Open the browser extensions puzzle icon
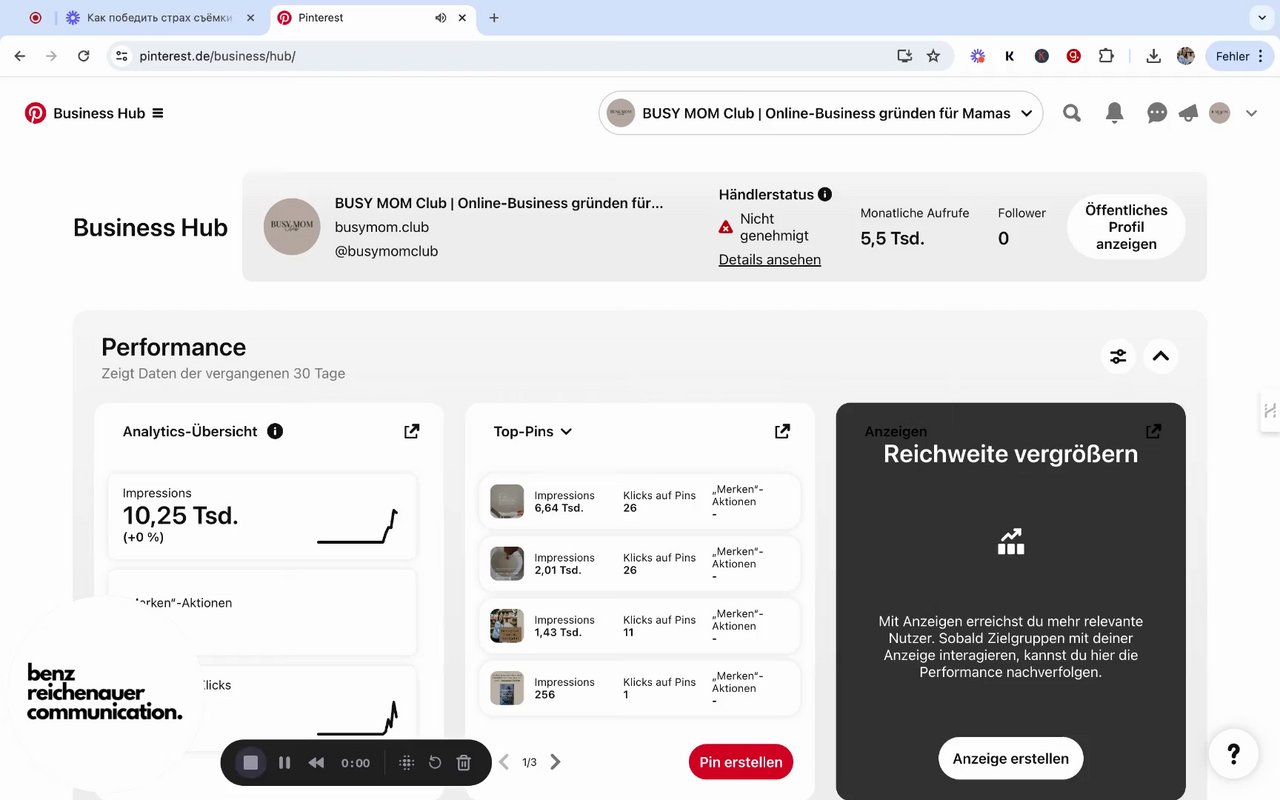This screenshot has height=800, width=1280. click(x=1106, y=56)
